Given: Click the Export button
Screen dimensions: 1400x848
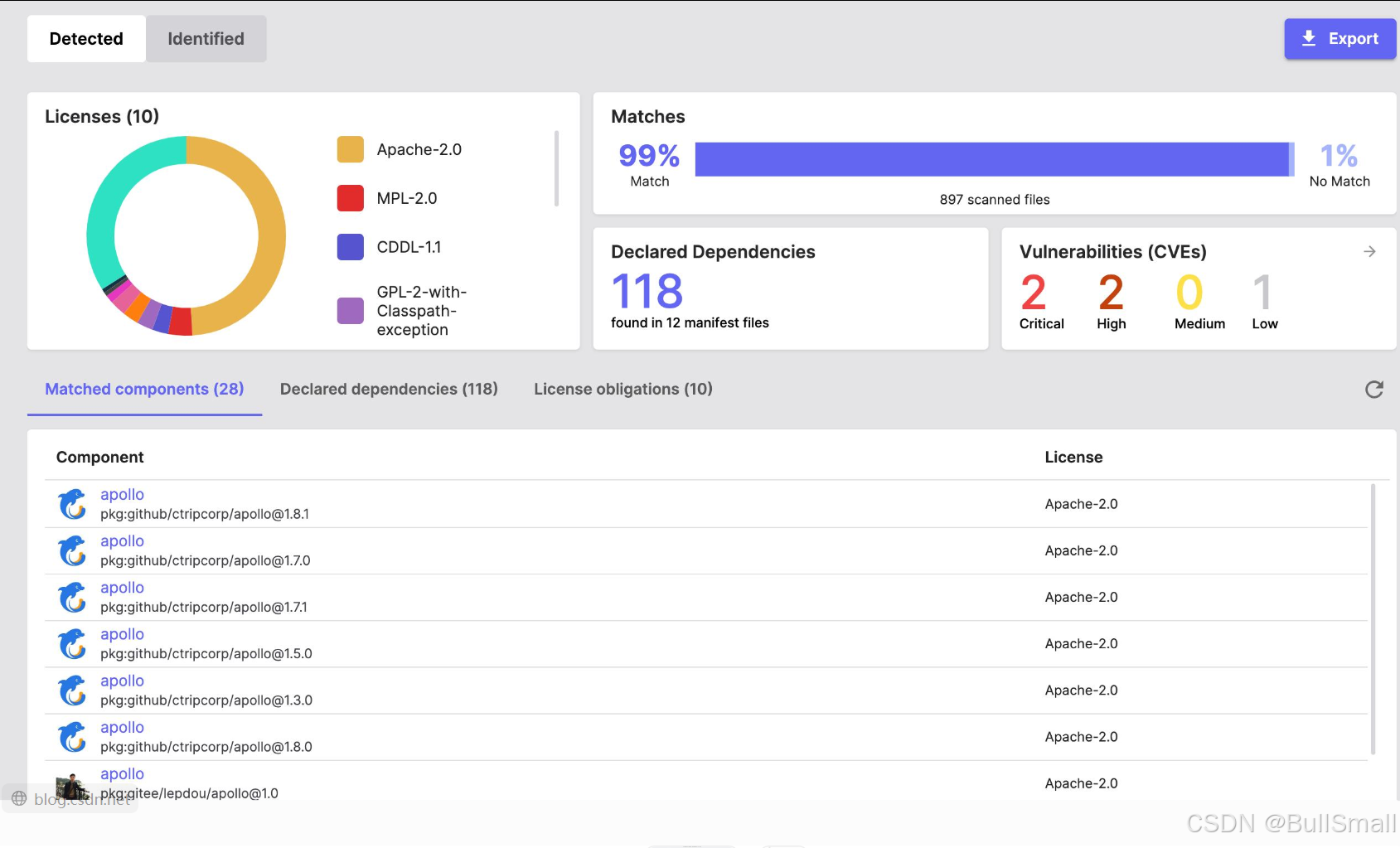Looking at the screenshot, I should [1339, 39].
